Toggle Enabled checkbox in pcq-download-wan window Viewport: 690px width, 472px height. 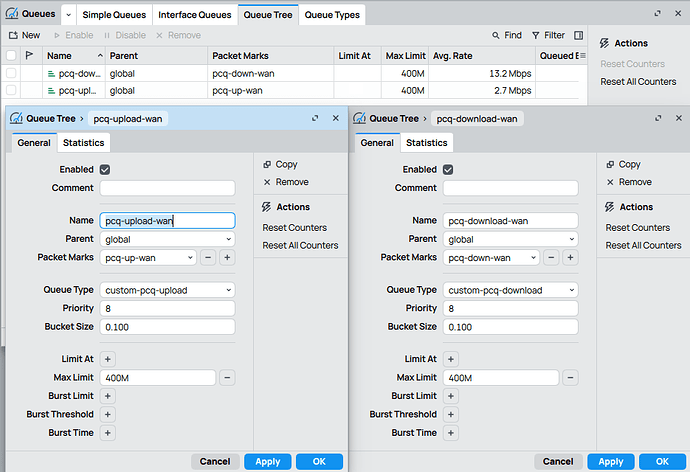pos(448,170)
